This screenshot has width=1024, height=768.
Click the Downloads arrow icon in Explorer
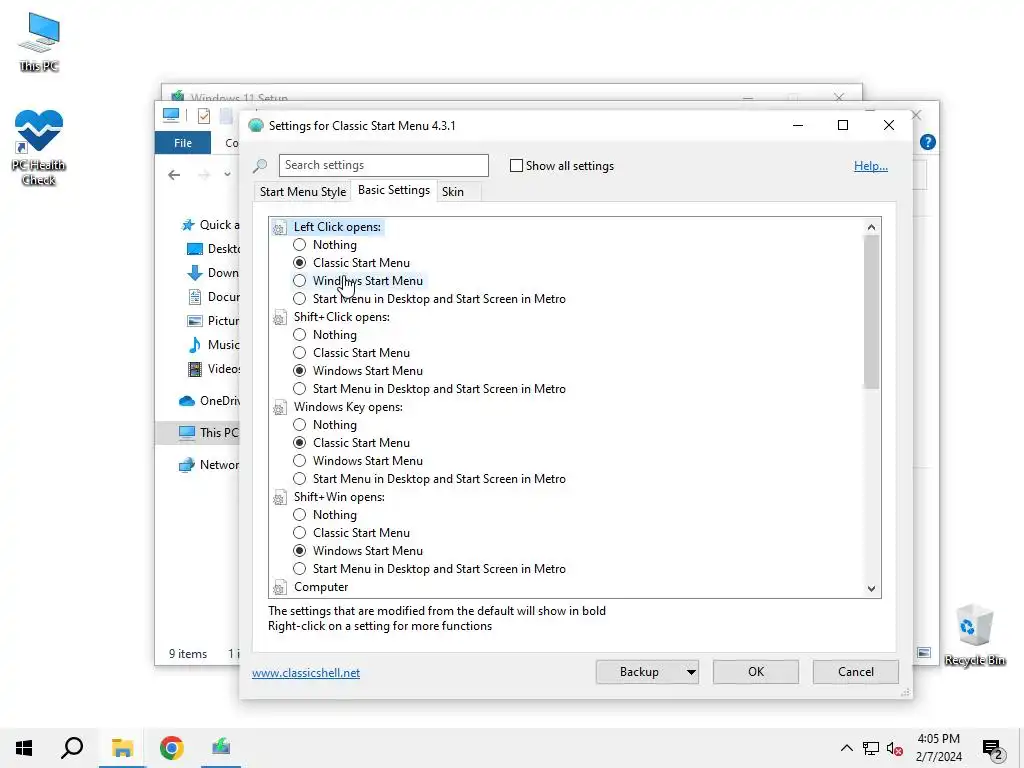(x=195, y=273)
